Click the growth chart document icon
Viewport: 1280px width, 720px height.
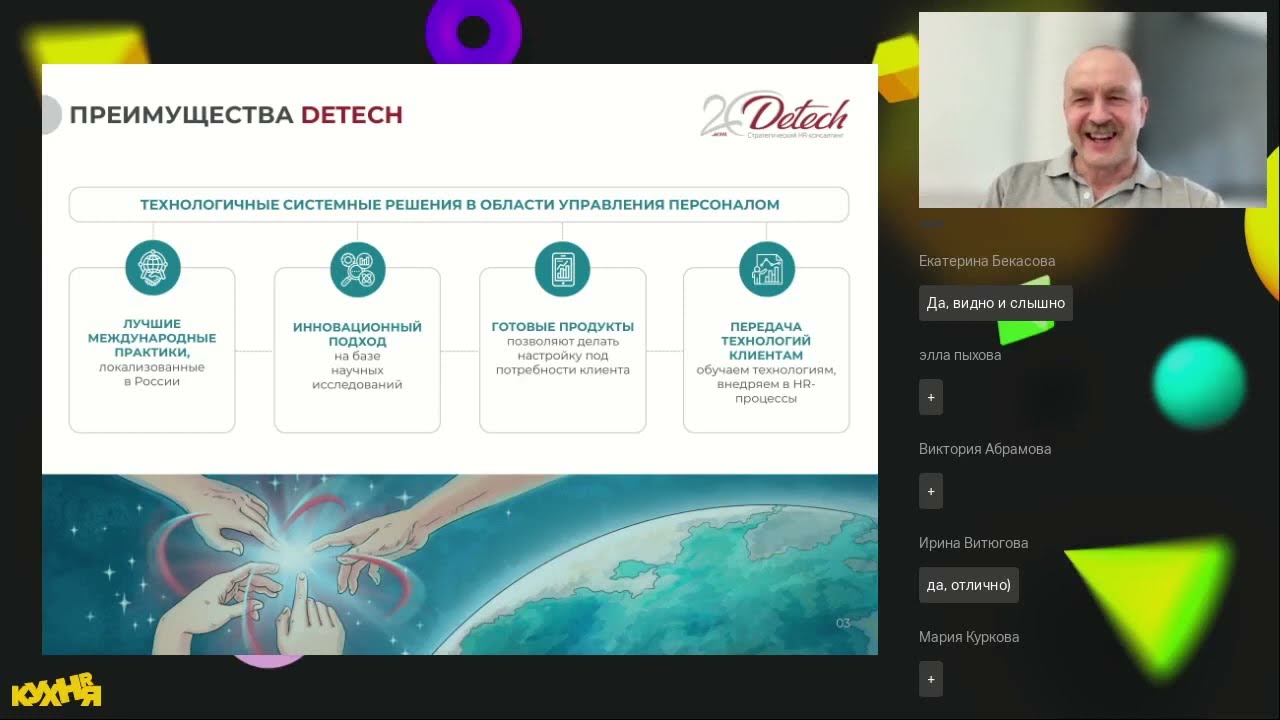pyautogui.click(x=767, y=269)
